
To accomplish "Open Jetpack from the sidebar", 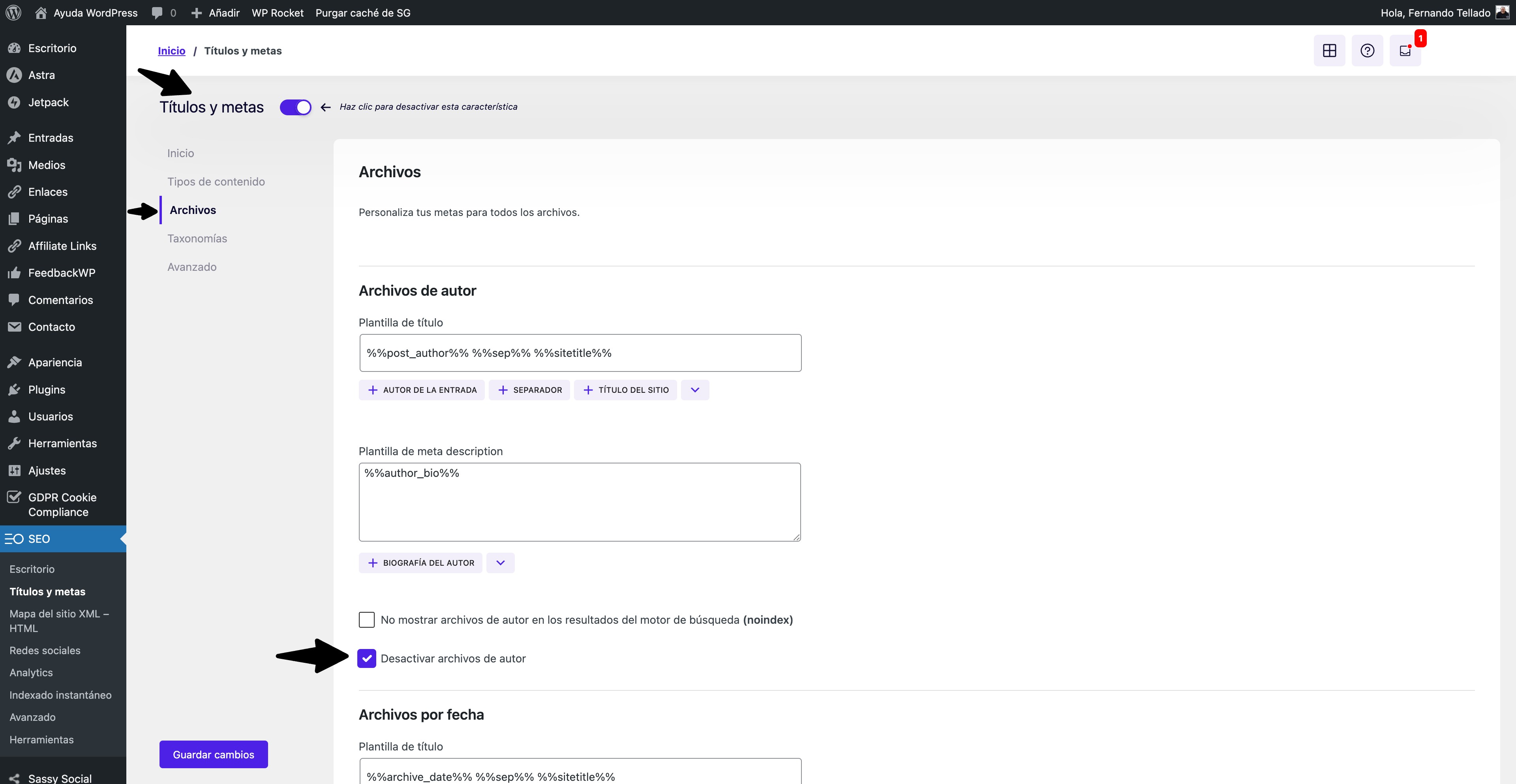I will point(48,102).
